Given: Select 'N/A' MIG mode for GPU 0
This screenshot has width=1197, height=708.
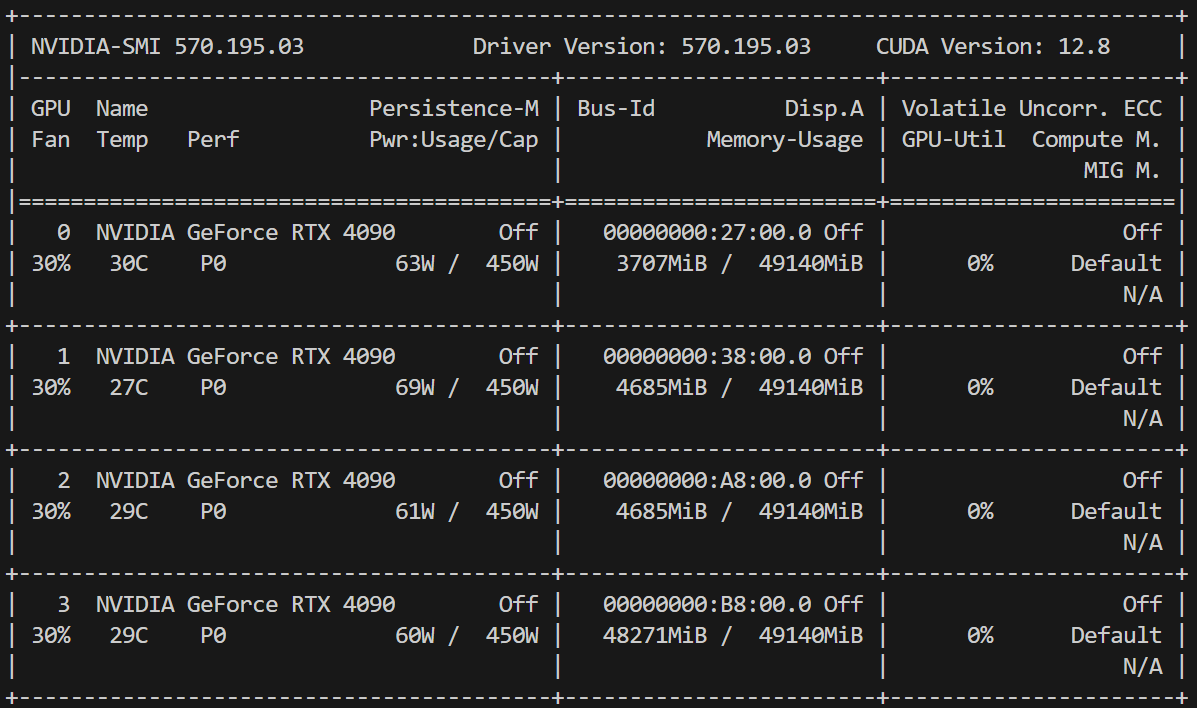Looking at the screenshot, I should 1142,295.
